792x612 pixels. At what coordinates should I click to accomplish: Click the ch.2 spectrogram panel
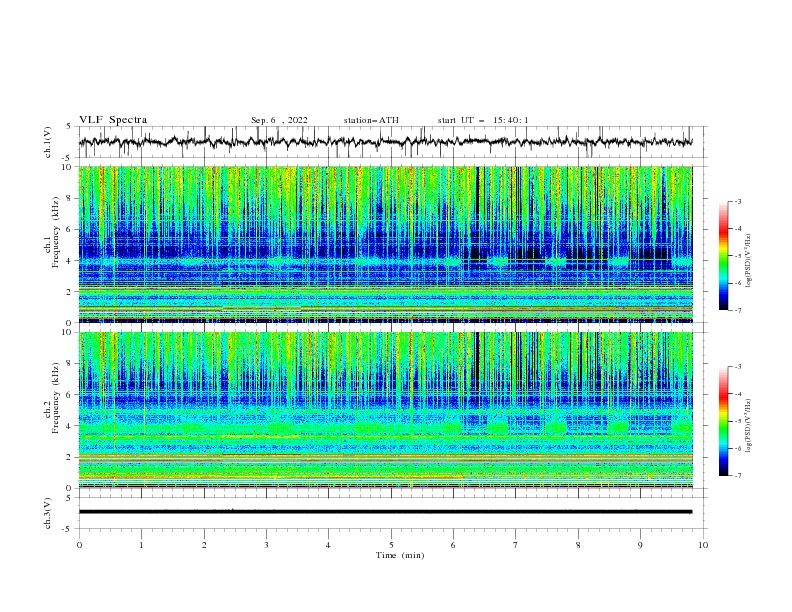[385, 410]
